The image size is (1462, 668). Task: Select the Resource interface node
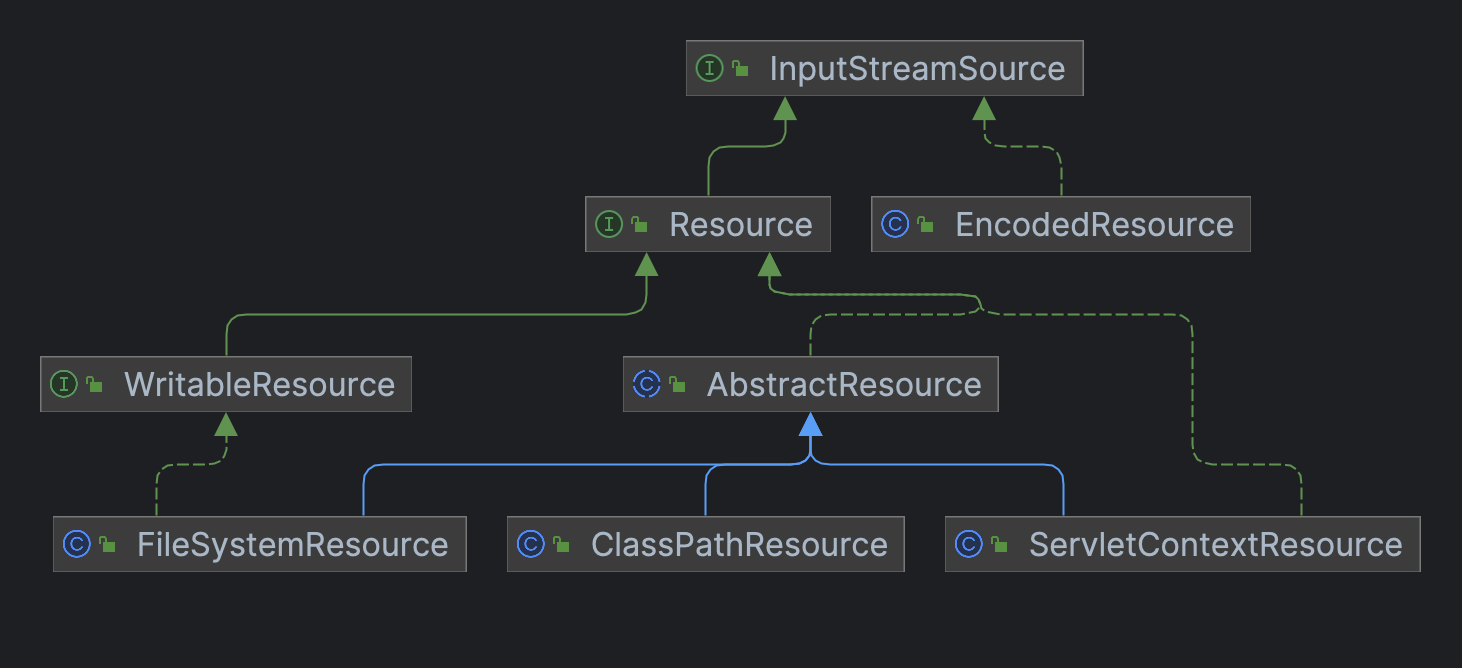coord(708,224)
